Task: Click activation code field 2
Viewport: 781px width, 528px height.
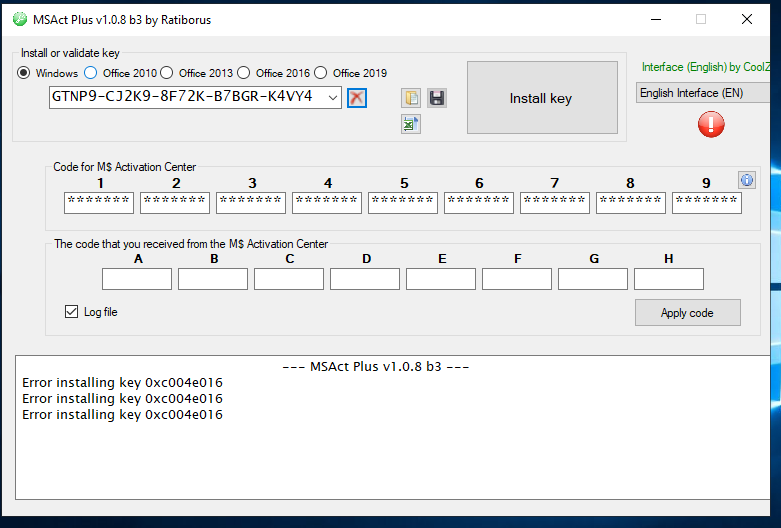Action: [175, 203]
